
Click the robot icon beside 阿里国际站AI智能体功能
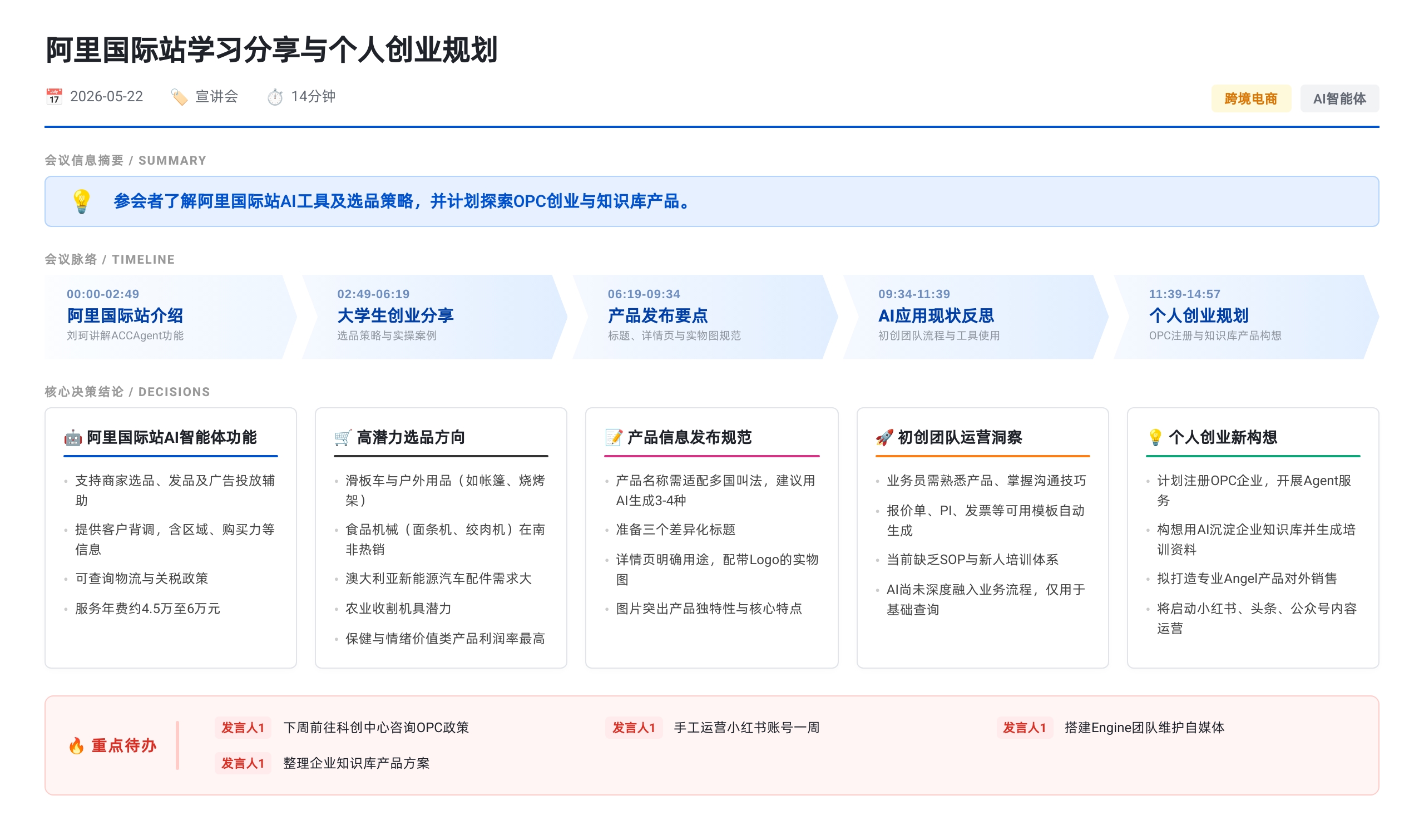pyautogui.click(x=73, y=438)
